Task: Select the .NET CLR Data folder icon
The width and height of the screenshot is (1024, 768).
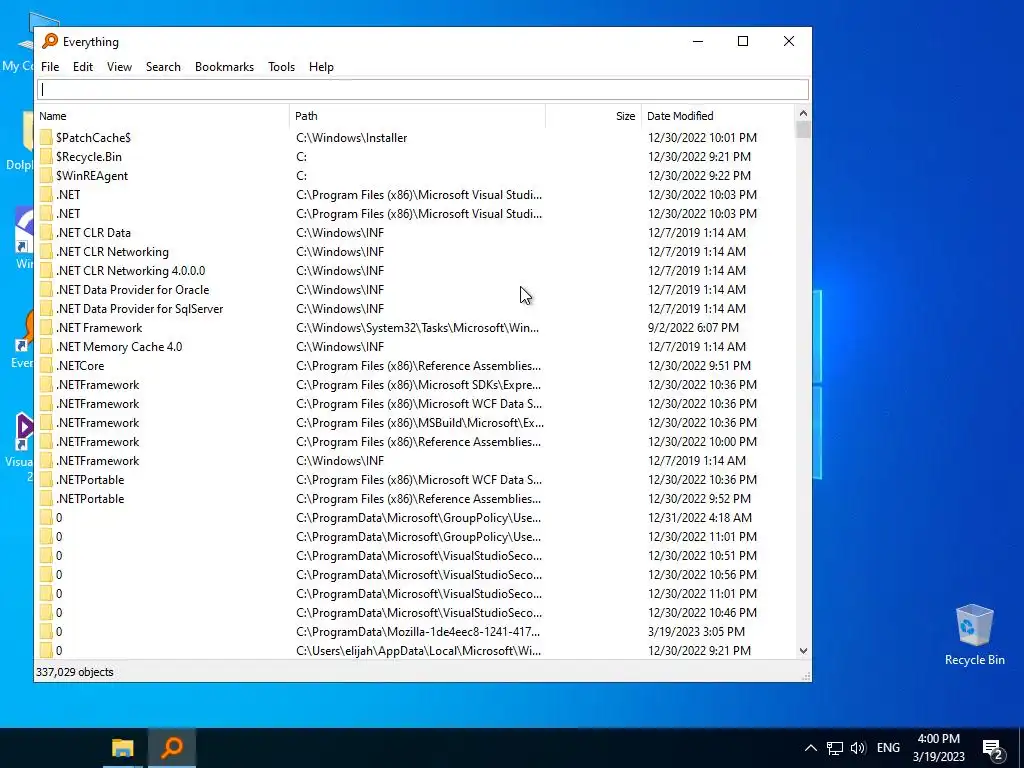Action: point(46,232)
